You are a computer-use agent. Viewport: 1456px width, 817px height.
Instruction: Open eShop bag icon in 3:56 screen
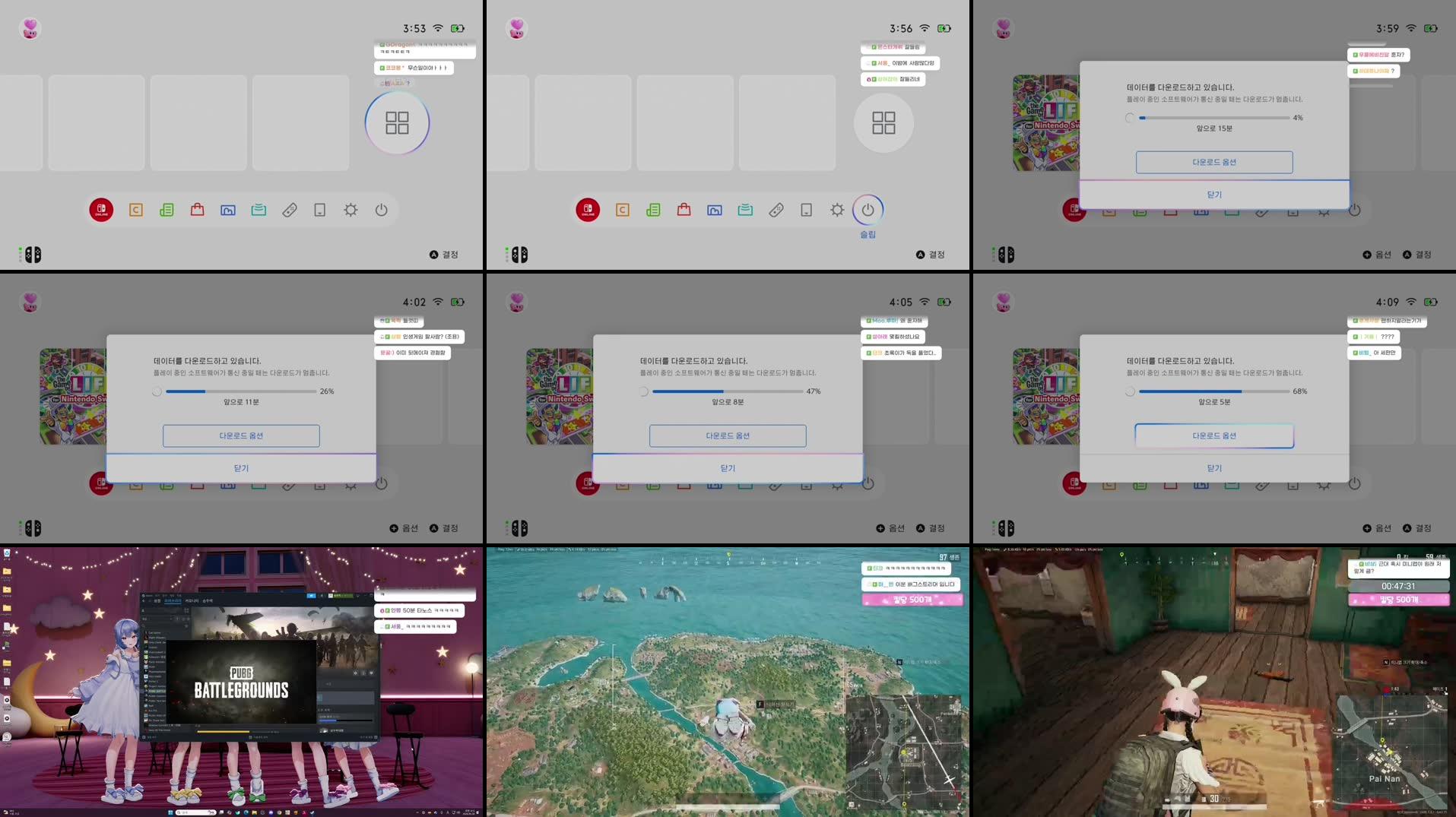[684, 210]
